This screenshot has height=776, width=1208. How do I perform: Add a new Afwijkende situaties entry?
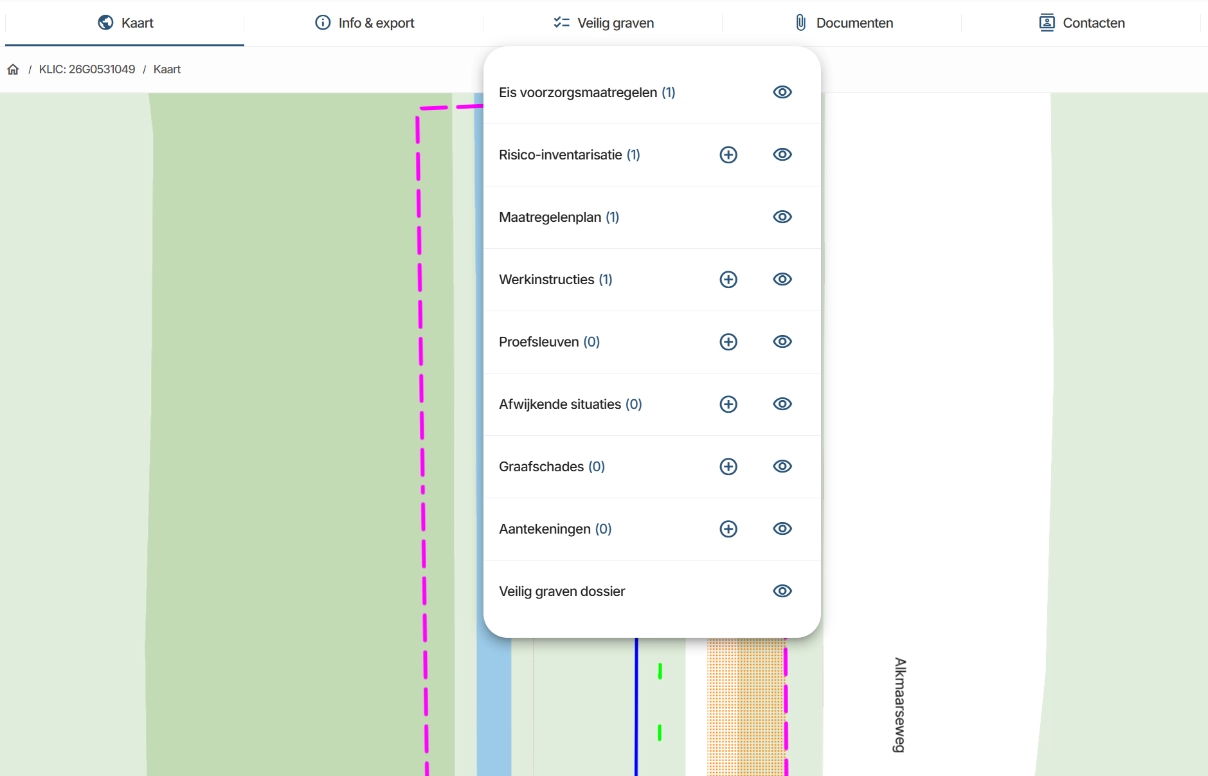coord(728,404)
